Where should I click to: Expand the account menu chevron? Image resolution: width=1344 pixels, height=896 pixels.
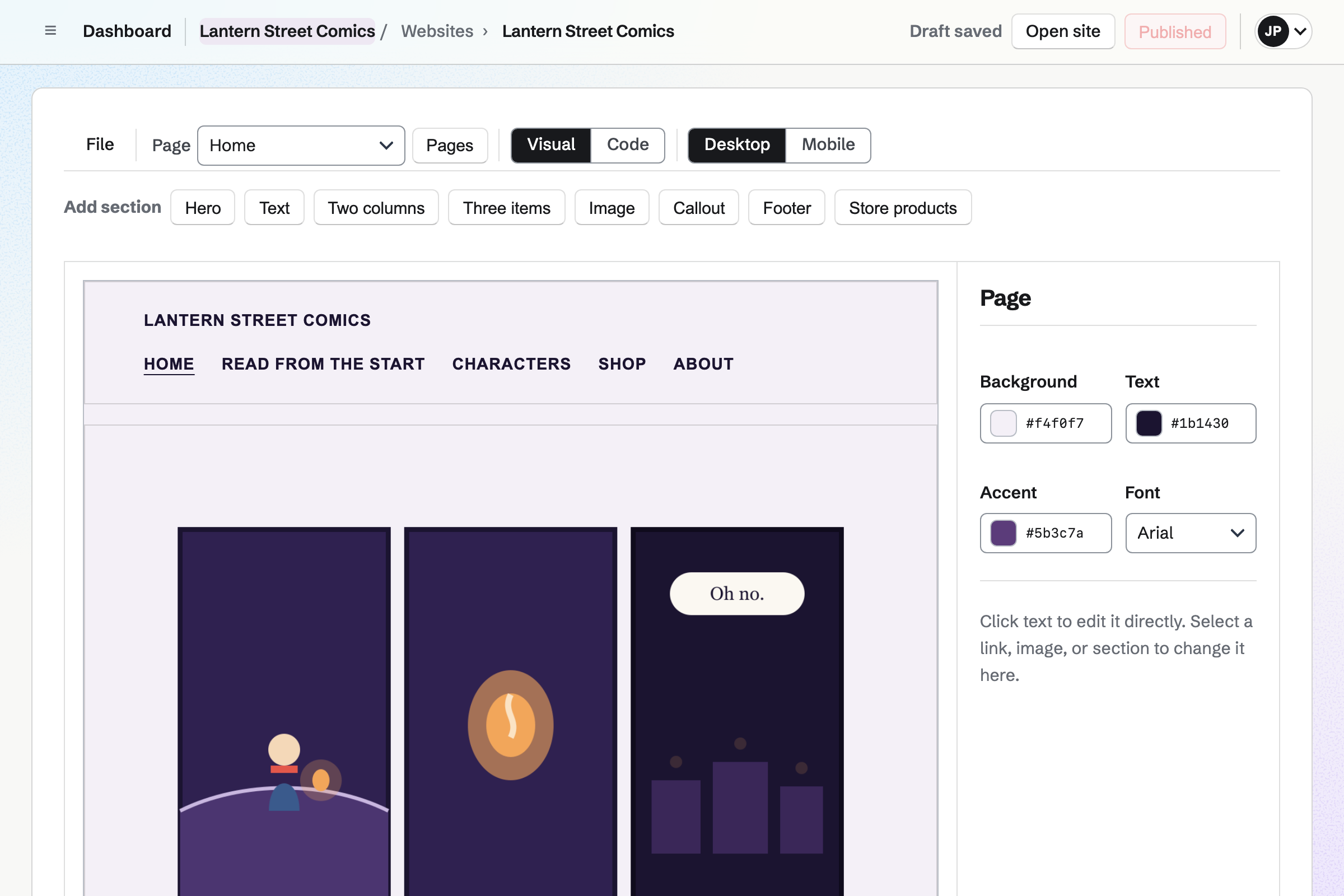[1300, 31]
